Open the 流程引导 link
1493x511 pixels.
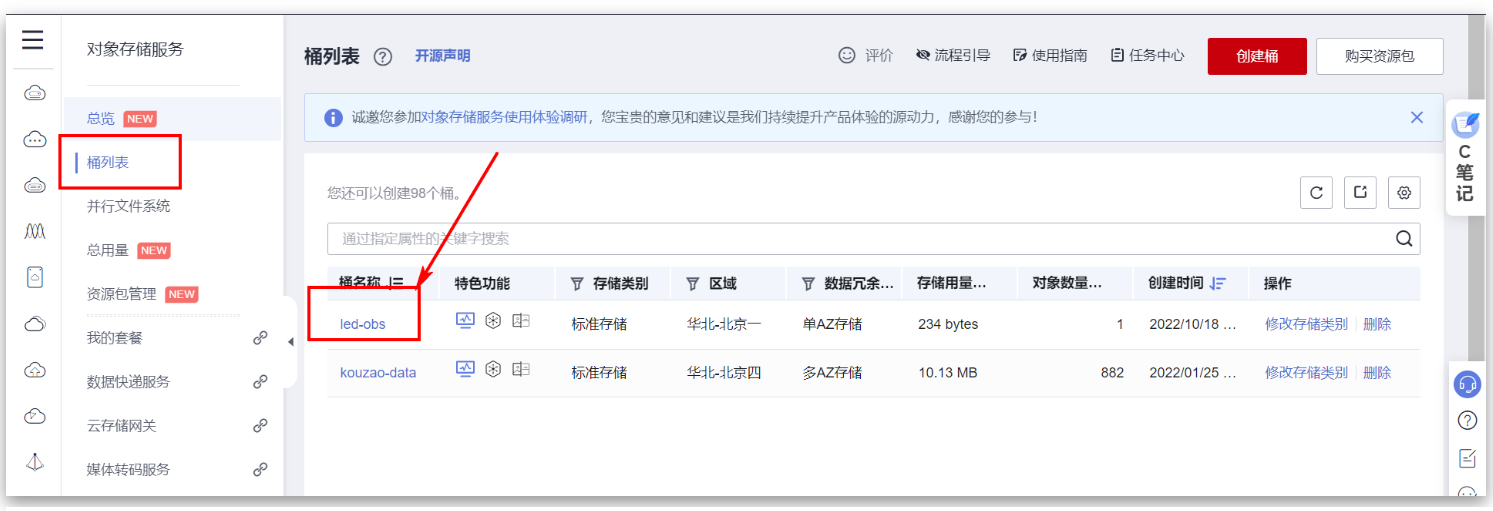click(x=953, y=56)
